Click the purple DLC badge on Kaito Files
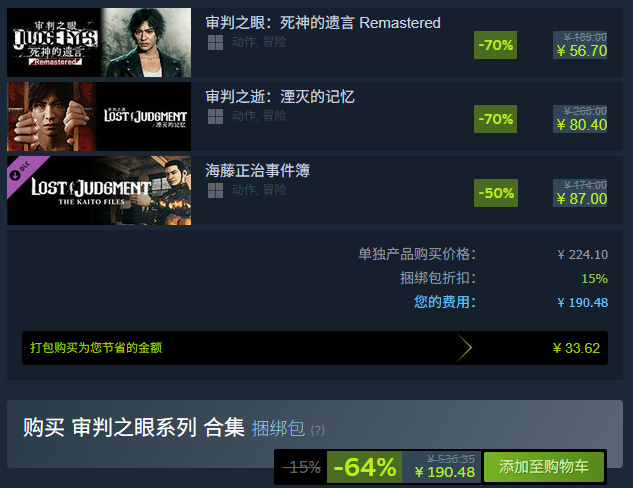633x488 pixels. pos(22,172)
